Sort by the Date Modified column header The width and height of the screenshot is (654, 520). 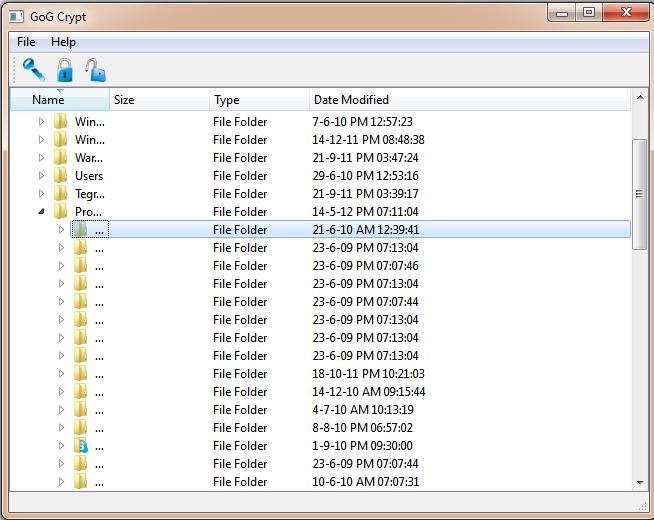point(470,100)
